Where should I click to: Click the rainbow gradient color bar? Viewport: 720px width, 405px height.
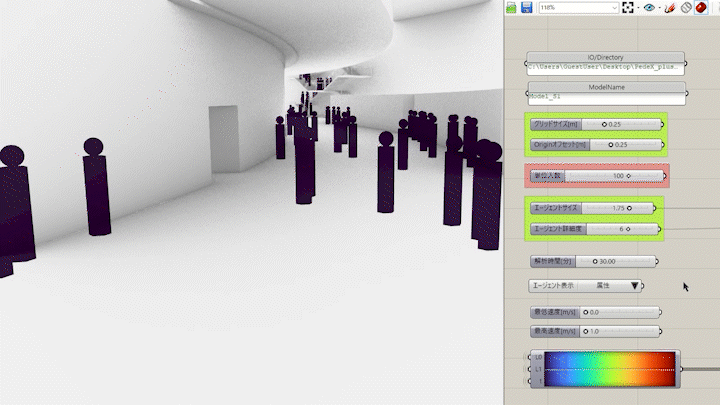pyautogui.click(x=611, y=368)
